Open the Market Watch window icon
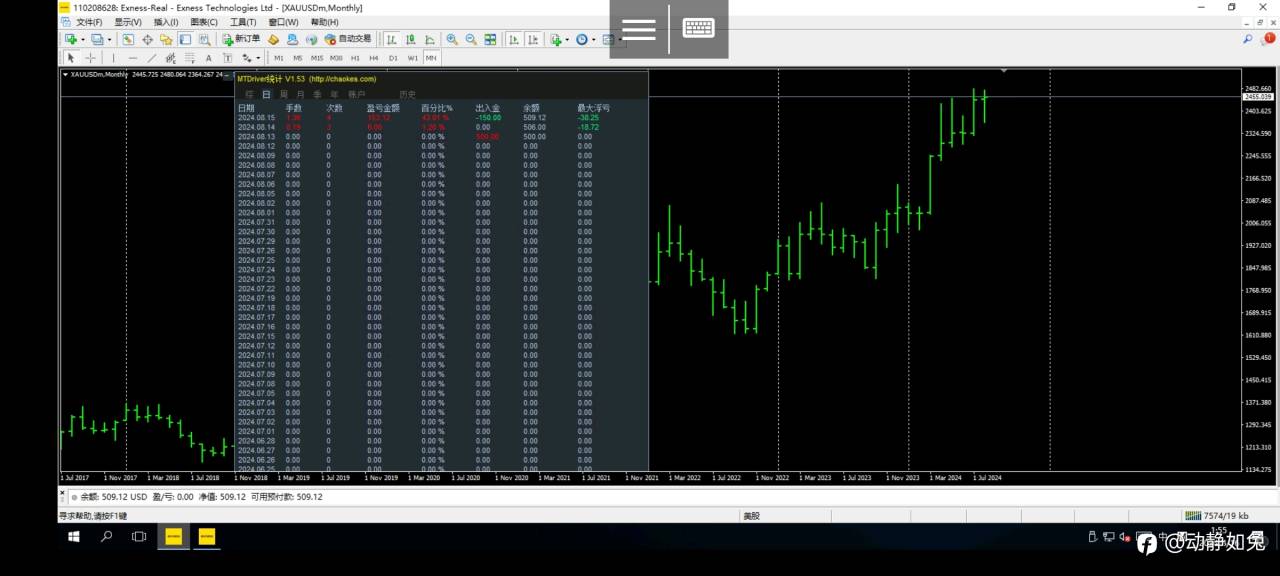This screenshot has width=1280, height=576. 128,39
